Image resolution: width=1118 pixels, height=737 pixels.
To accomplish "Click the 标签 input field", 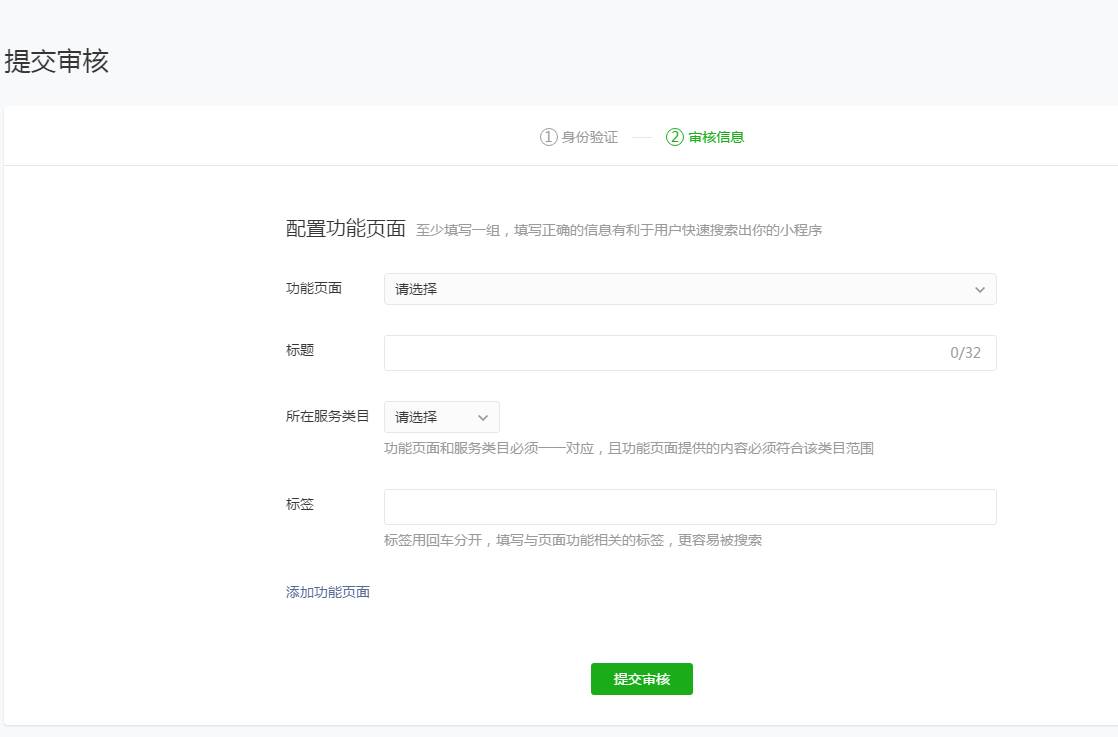I will [x=689, y=507].
